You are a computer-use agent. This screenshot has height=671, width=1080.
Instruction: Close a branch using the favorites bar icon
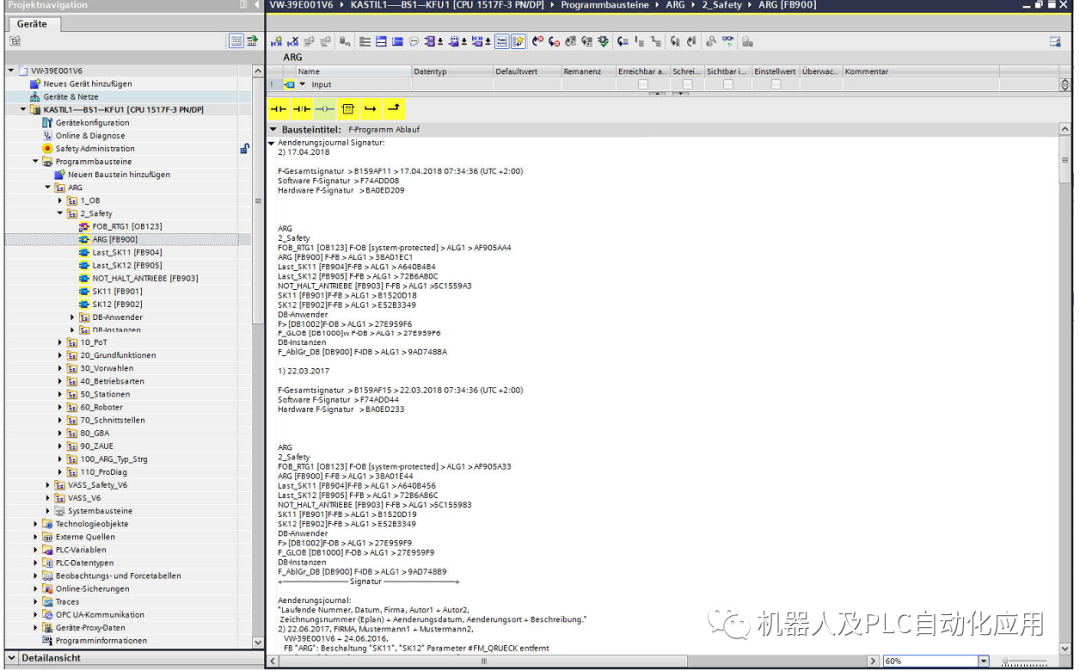(392, 108)
